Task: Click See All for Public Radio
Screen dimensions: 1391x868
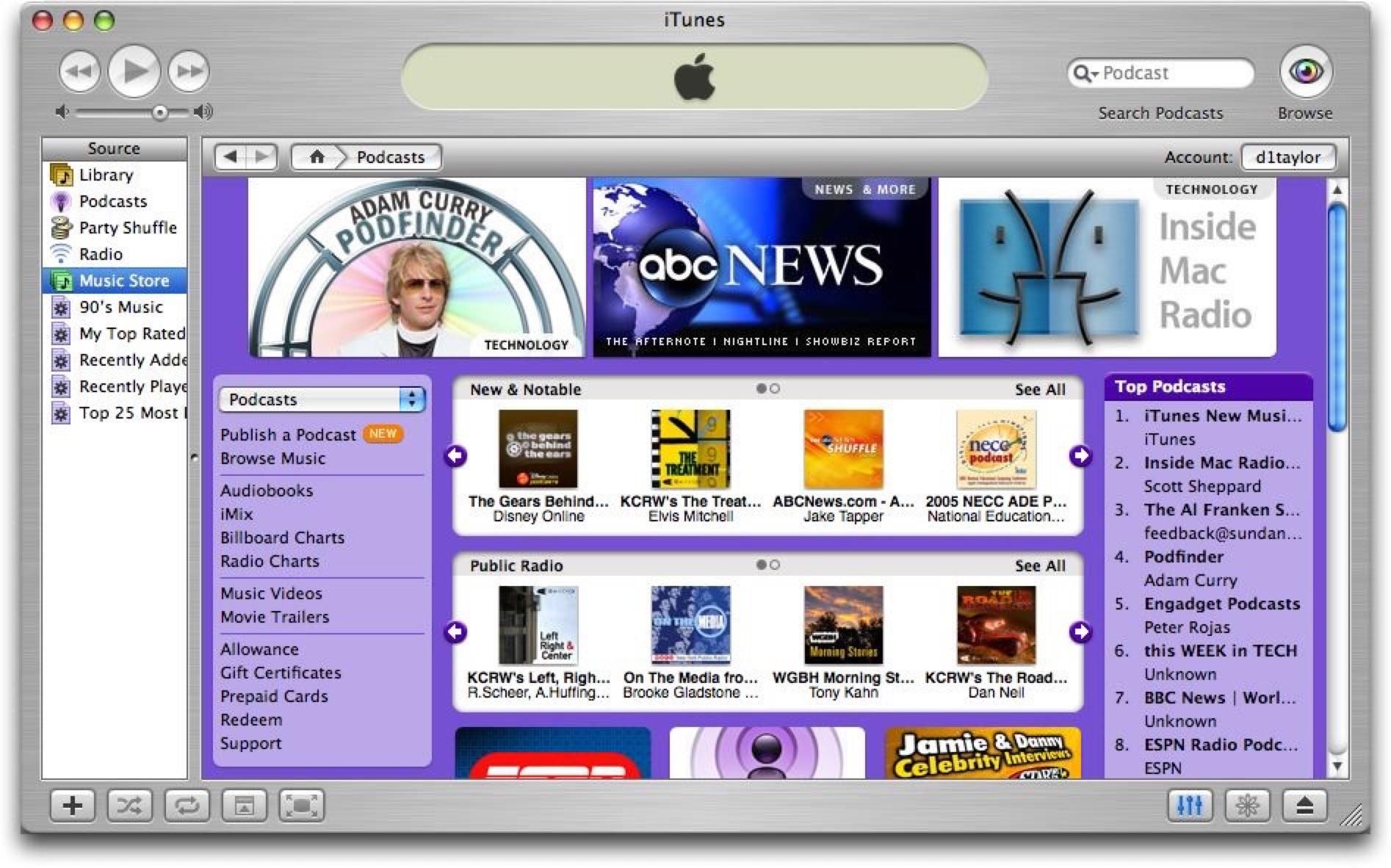Action: (1039, 566)
